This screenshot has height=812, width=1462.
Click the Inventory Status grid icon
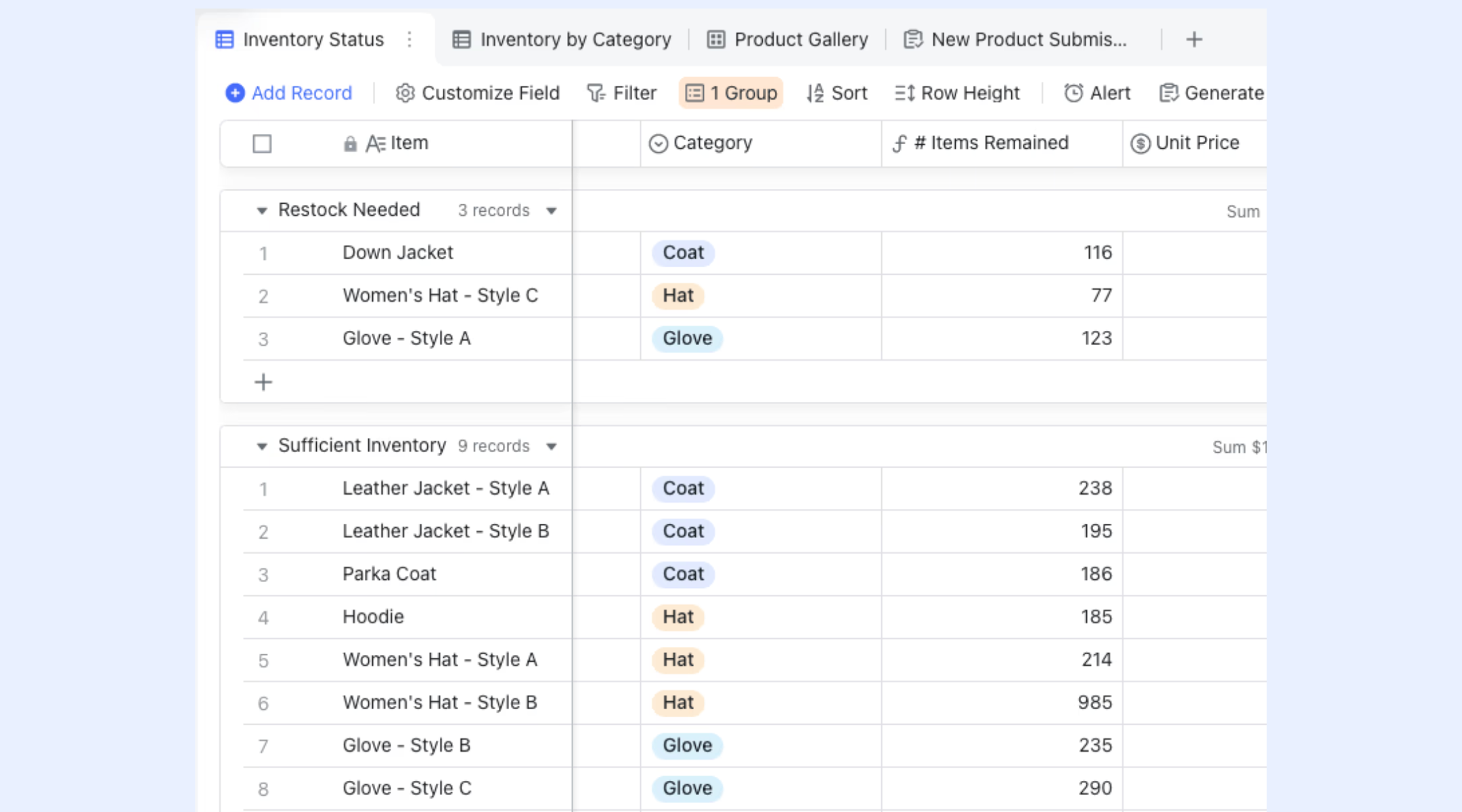225,39
